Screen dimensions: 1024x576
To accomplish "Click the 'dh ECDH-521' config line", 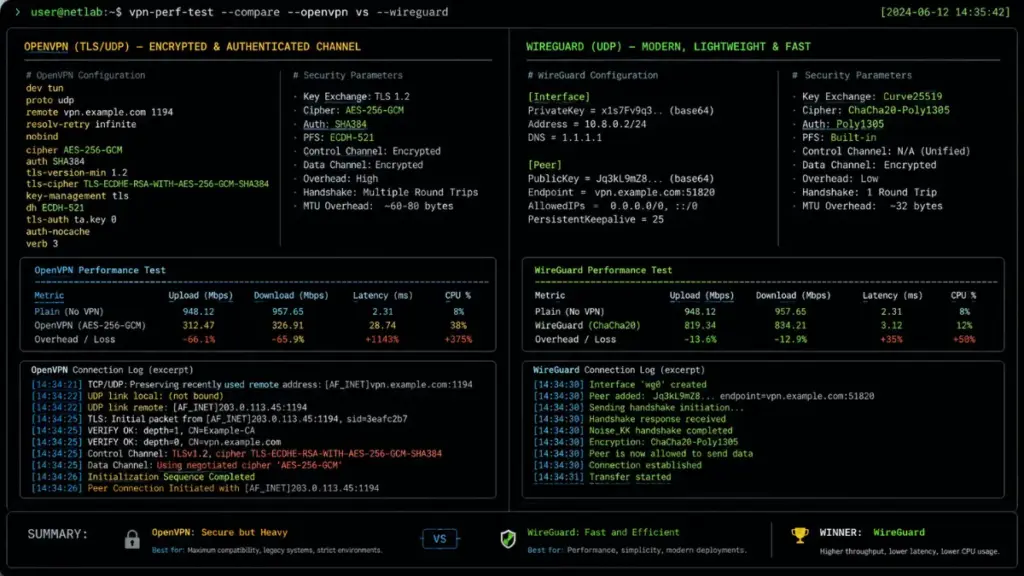I will click(x=55, y=208).
